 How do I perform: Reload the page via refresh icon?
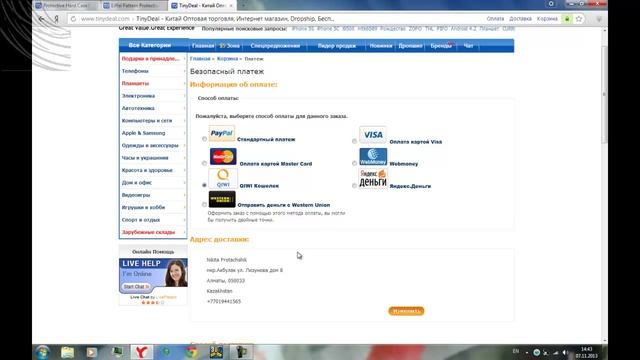73,19
